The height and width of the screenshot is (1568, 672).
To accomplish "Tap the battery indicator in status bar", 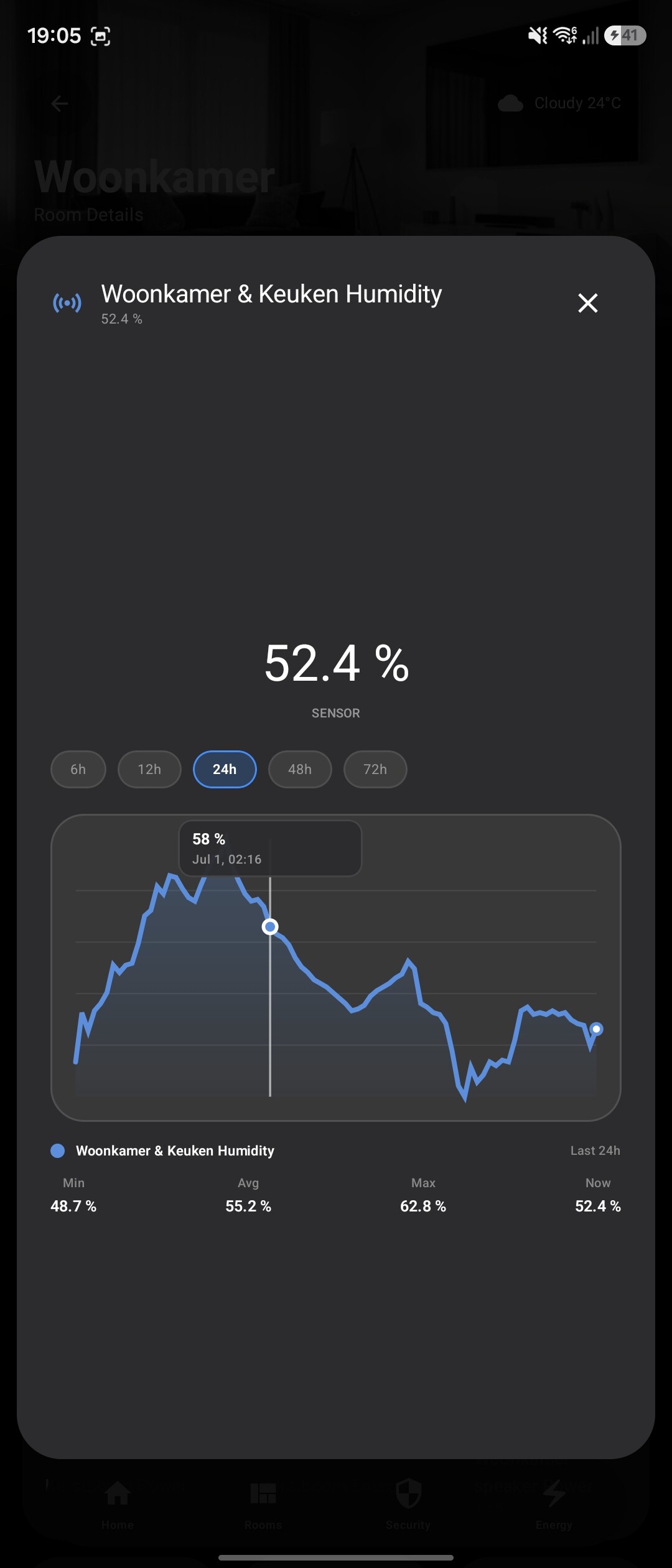I will 625,35.
